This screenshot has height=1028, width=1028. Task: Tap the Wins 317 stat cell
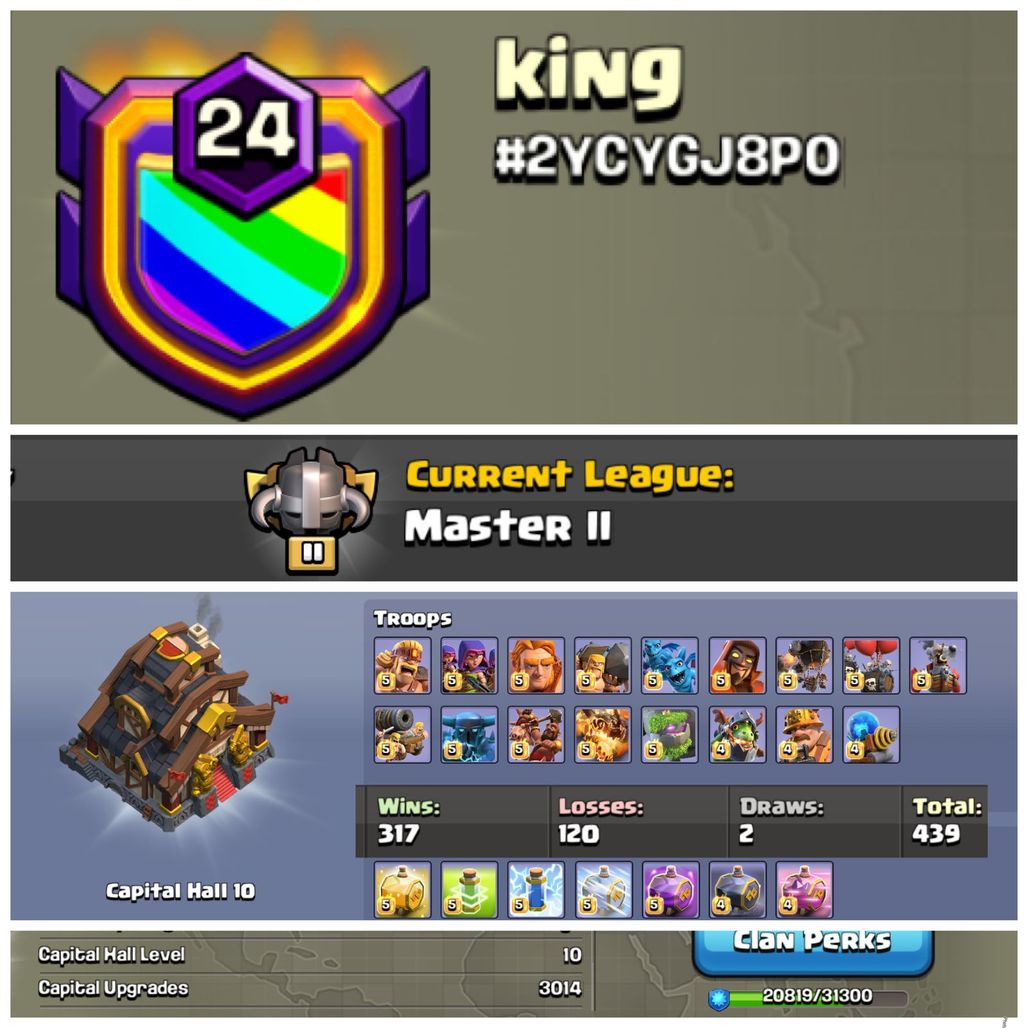tap(452, 821)
